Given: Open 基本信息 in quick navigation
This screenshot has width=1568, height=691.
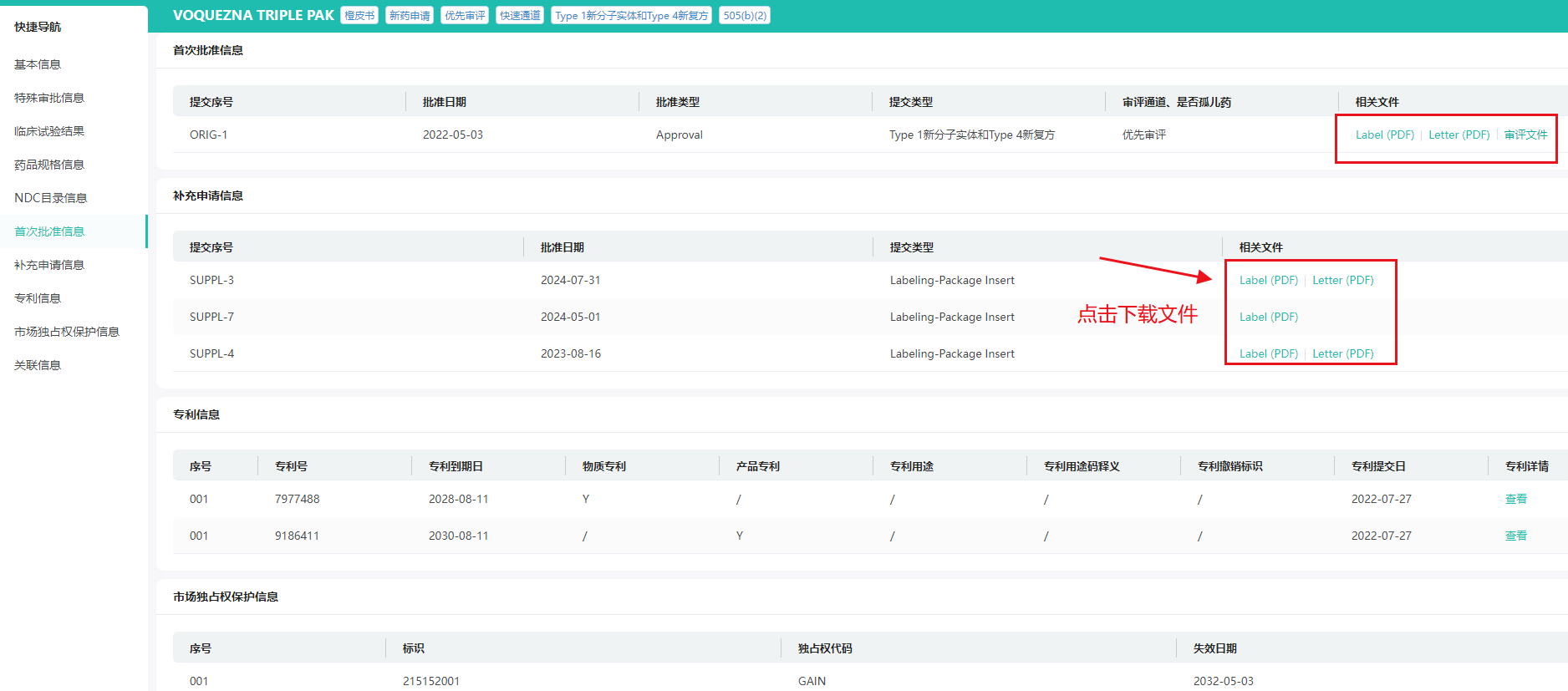Looking at the screenshot, I should (x=38, y=64).
